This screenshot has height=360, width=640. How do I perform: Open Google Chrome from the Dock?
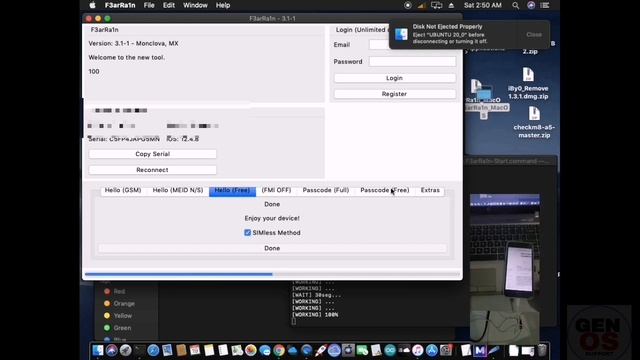point(279,351)
